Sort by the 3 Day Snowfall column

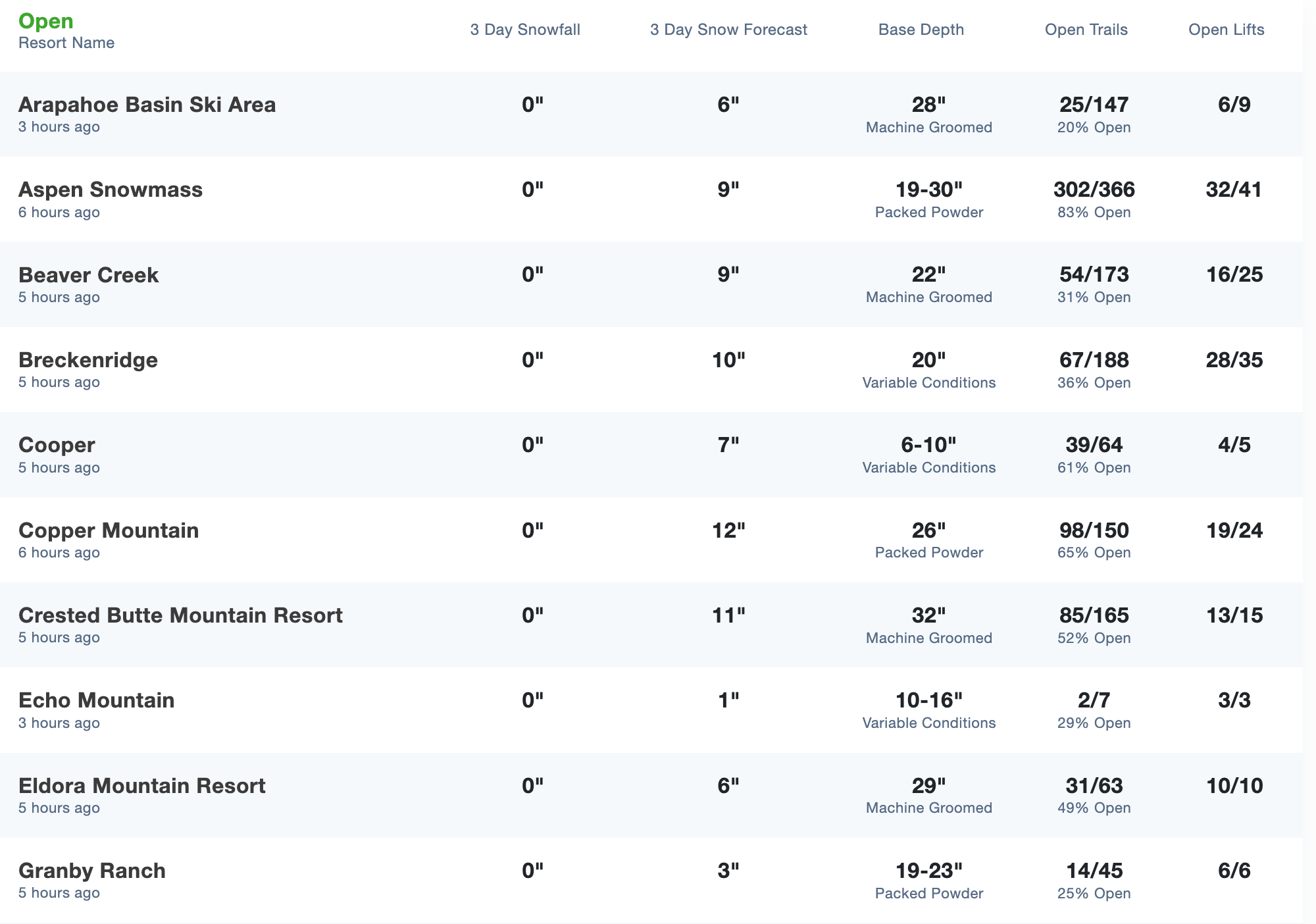(525, 30)
